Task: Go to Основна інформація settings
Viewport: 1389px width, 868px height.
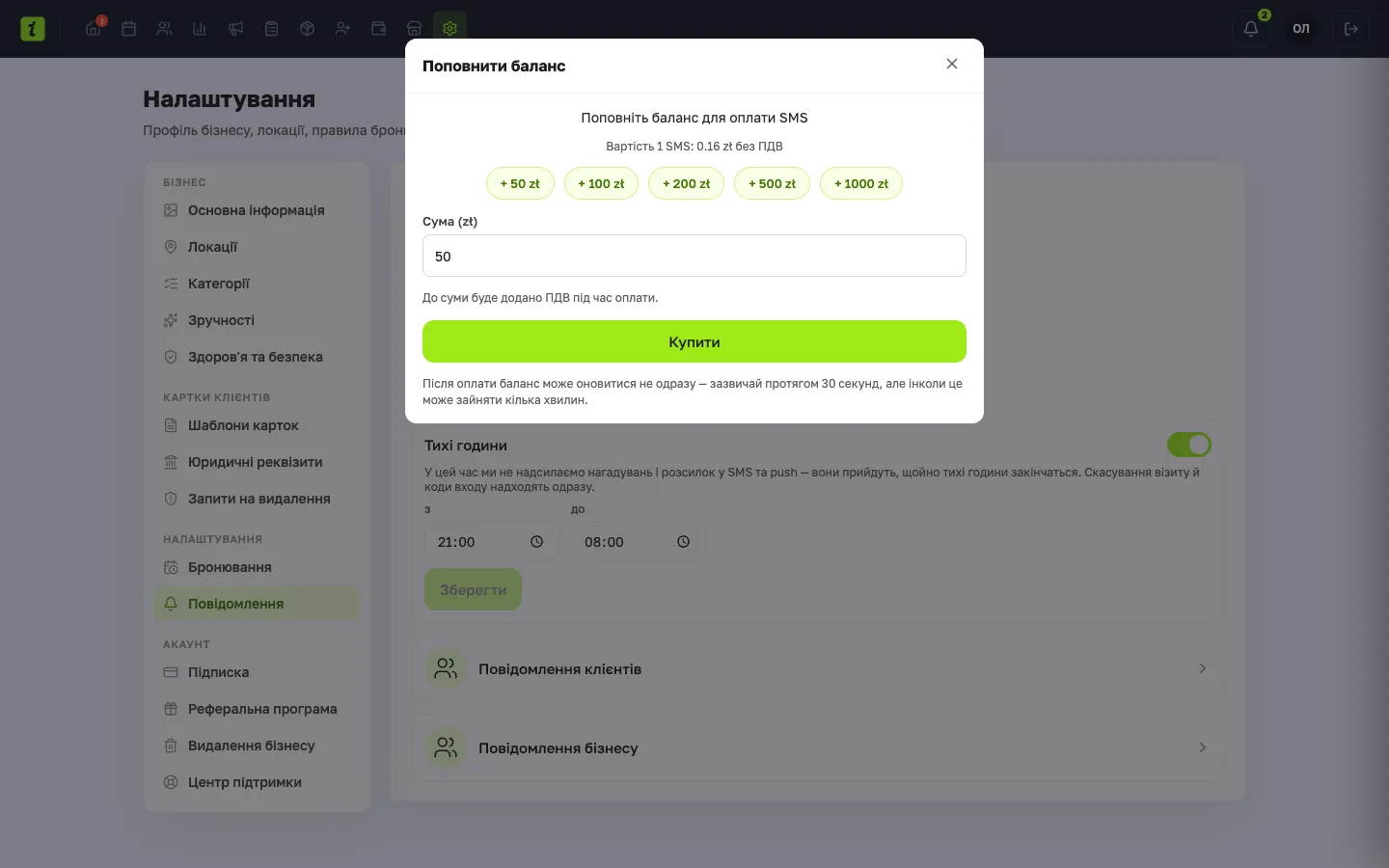Action: (x=257, y=210)
